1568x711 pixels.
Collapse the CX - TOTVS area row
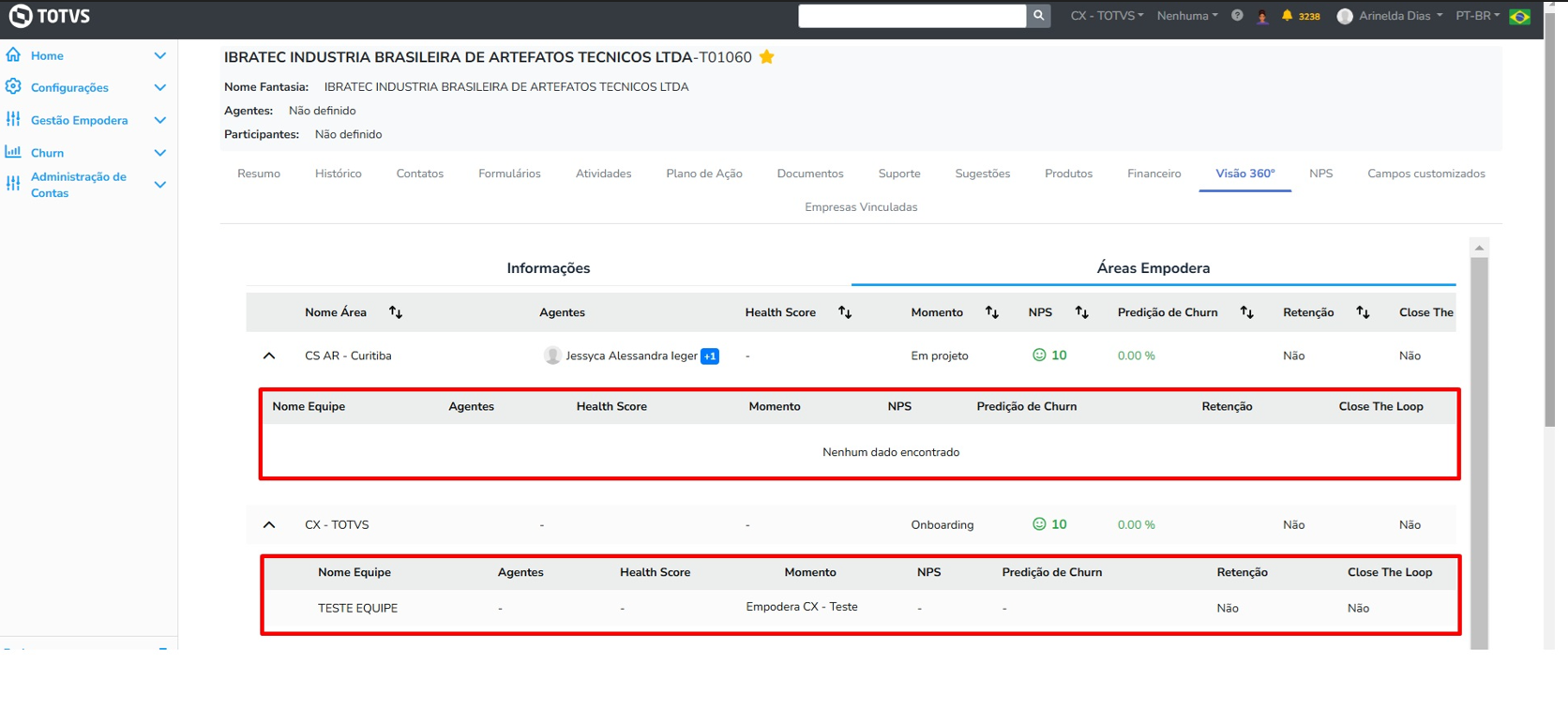269,524
